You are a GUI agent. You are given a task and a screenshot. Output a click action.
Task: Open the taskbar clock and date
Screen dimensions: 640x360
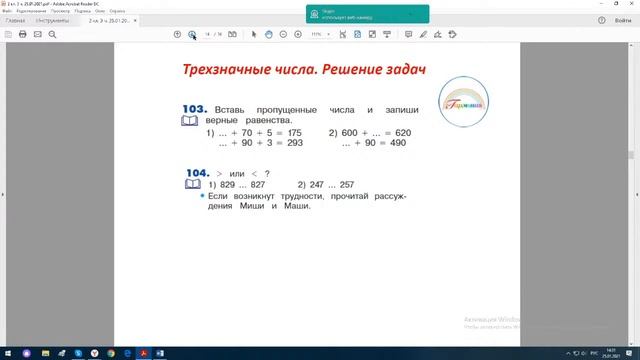coord(611,353)
